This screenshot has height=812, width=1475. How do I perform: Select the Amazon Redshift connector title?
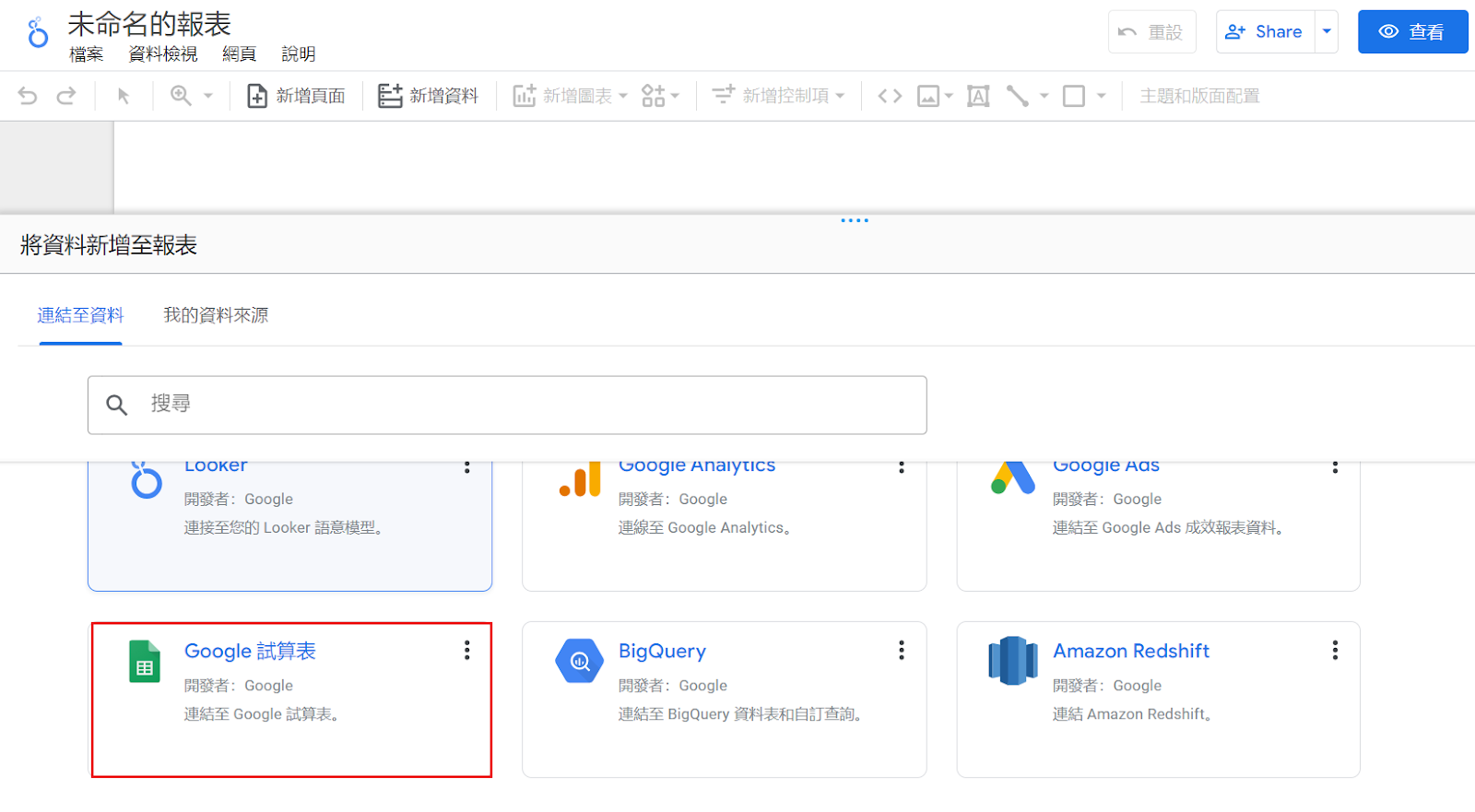(x=1131, y=651)
